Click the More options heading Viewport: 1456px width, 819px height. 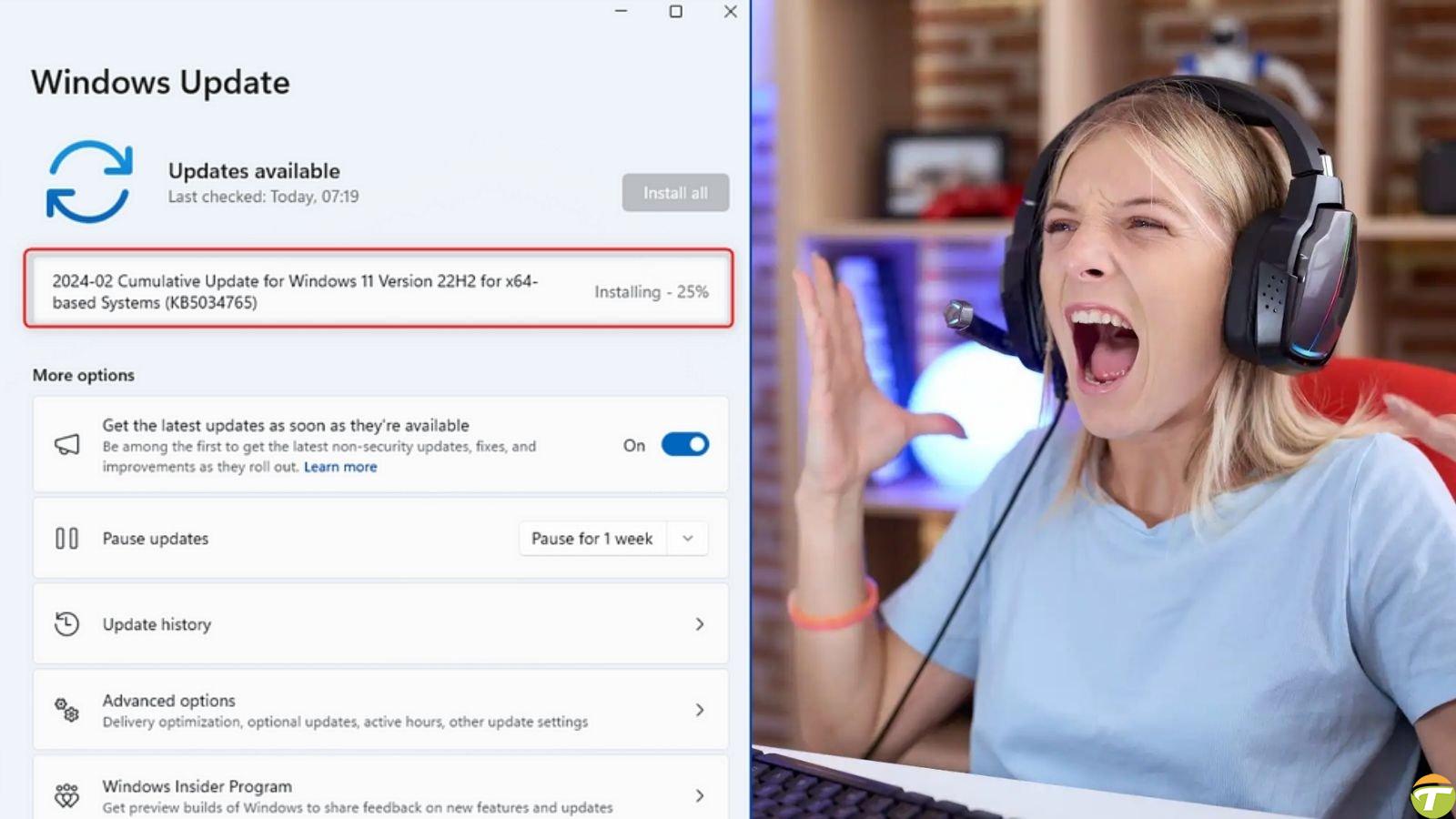tap(84, 375)
